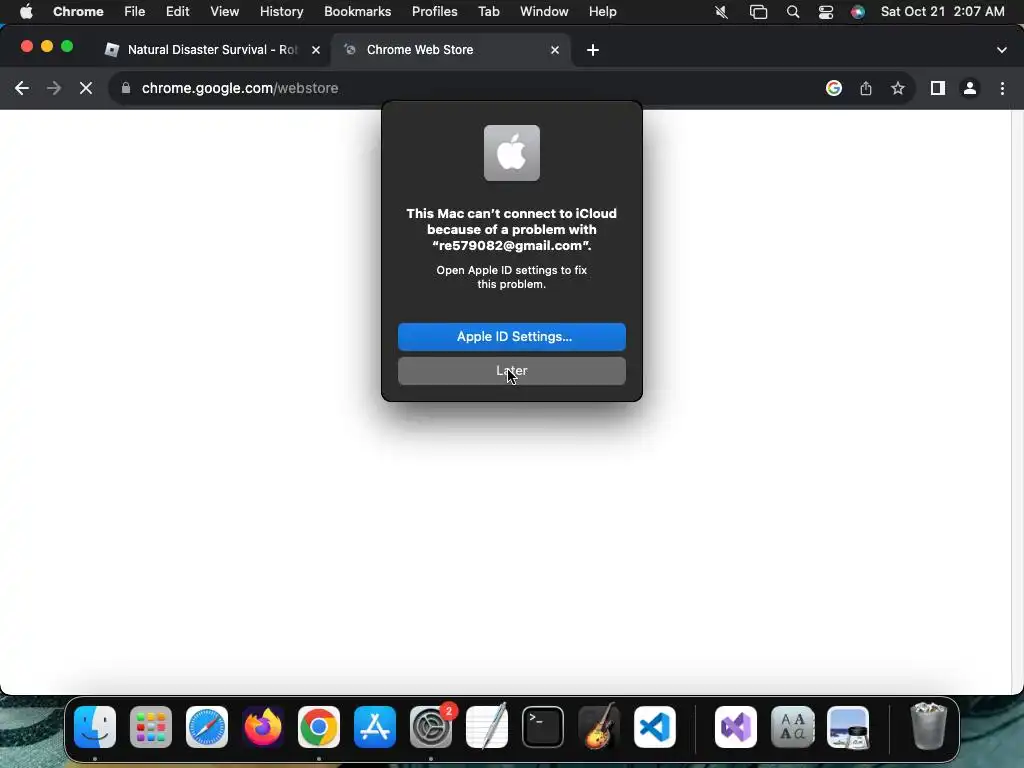1024x768 pixels.
Task: Open Preview from the Dock
Action: [848, 727]
